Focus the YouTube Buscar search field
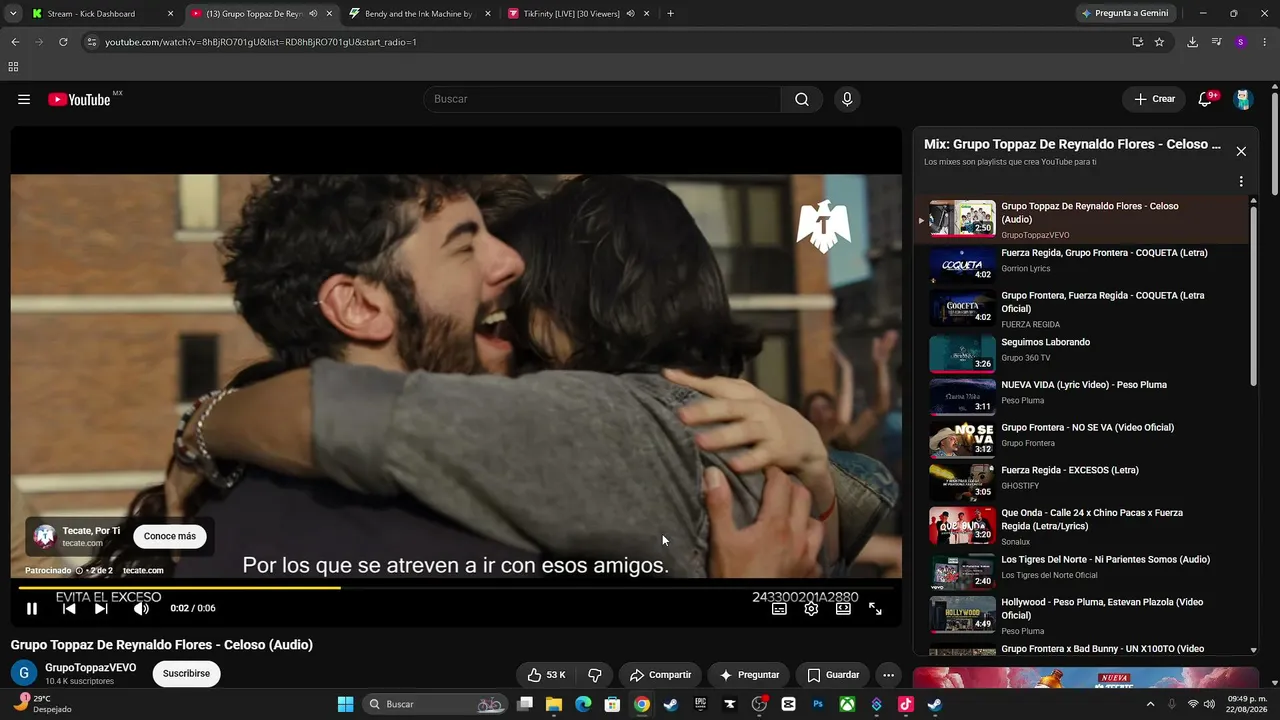1280x720 pixels. (x=603, y=99)
